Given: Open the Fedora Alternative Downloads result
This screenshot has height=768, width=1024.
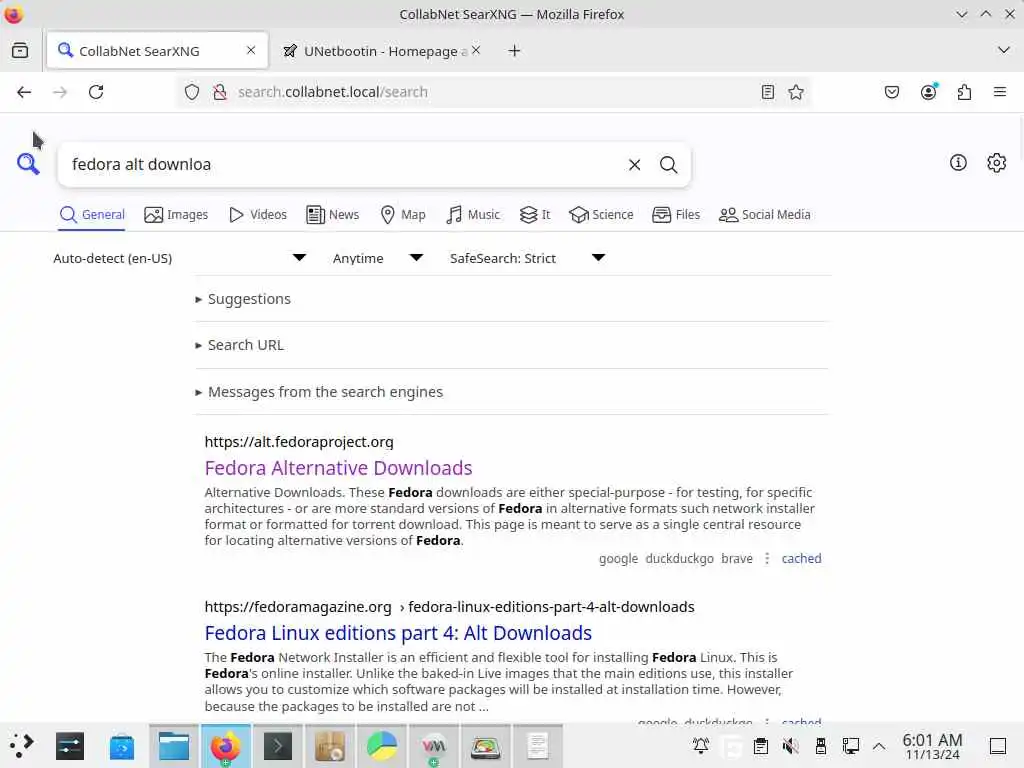Looking at the screenshot, I should pyautogui.click(x=338, y=468).
